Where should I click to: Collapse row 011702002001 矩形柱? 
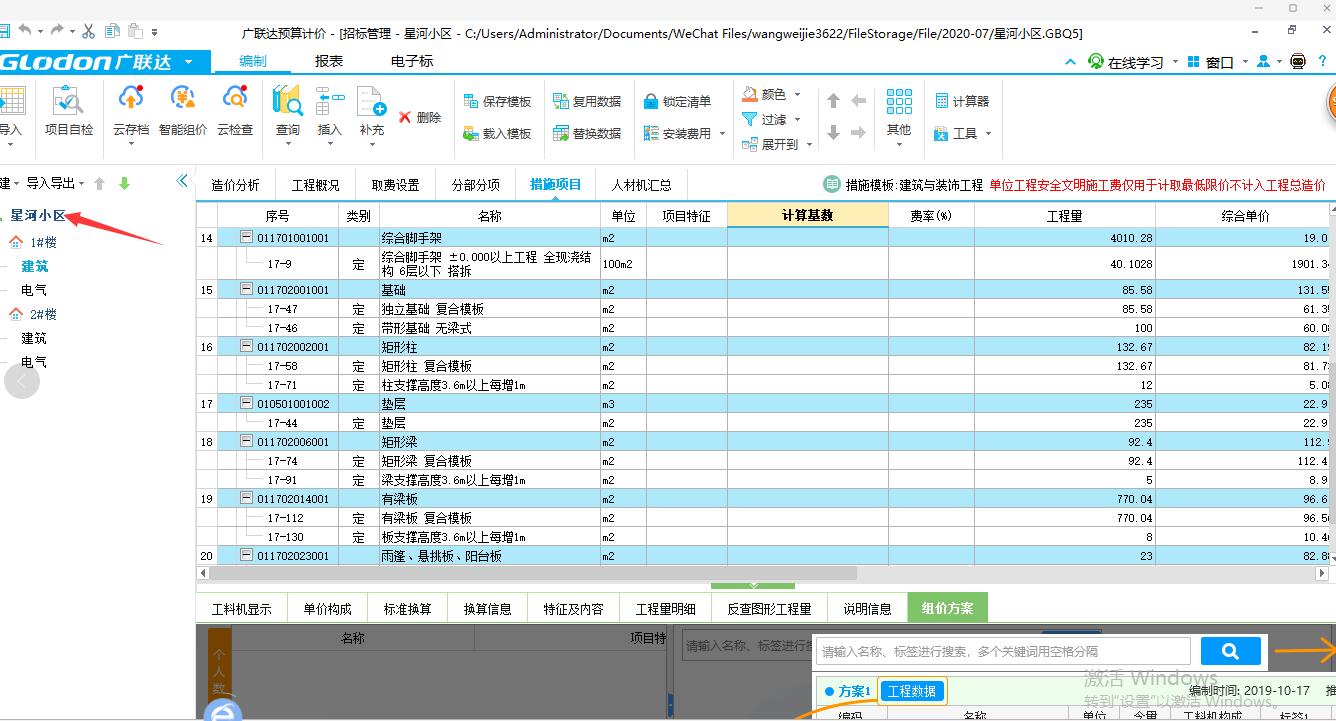coord(246,347)
